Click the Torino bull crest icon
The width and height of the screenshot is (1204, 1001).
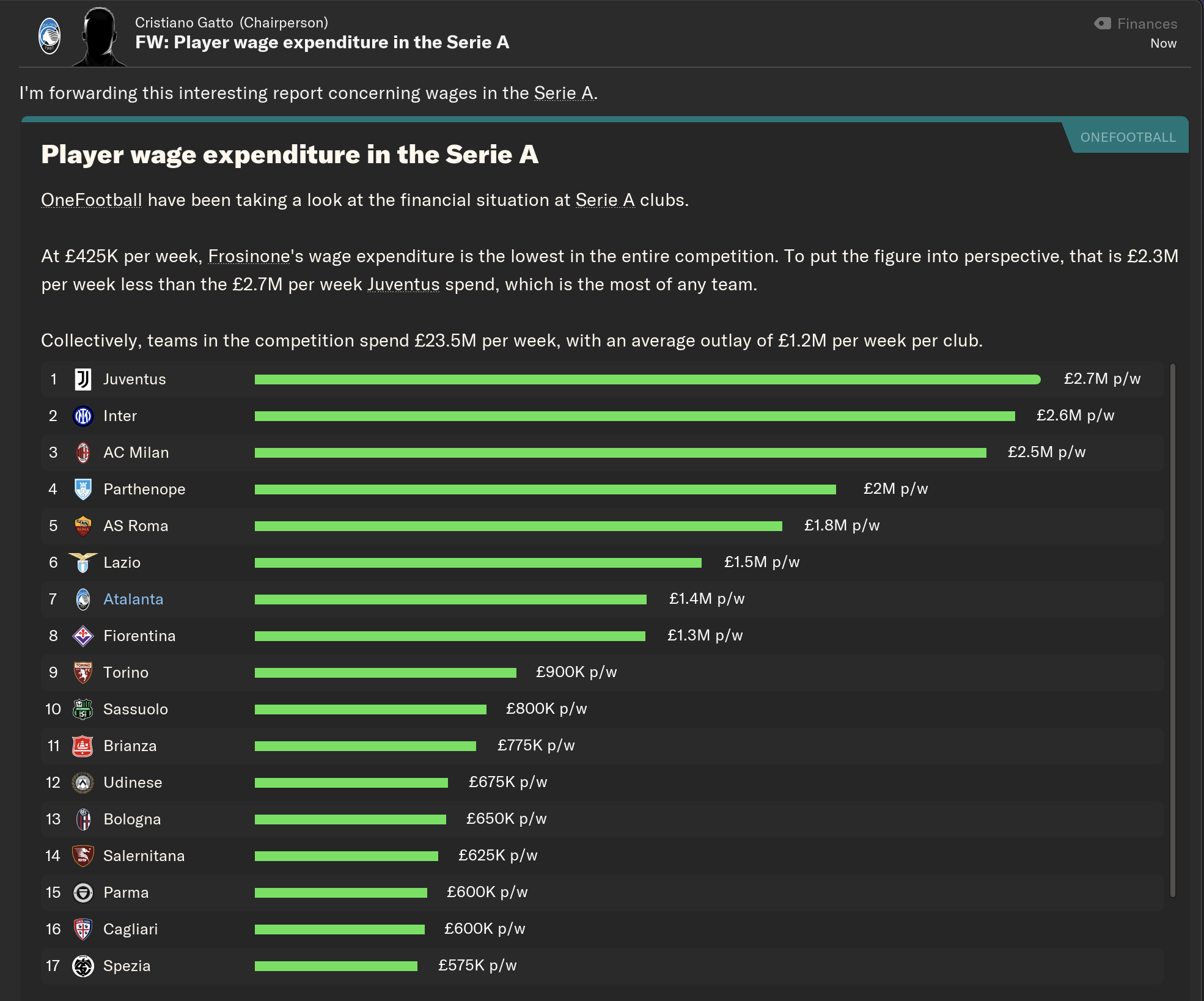click(83, 673)
